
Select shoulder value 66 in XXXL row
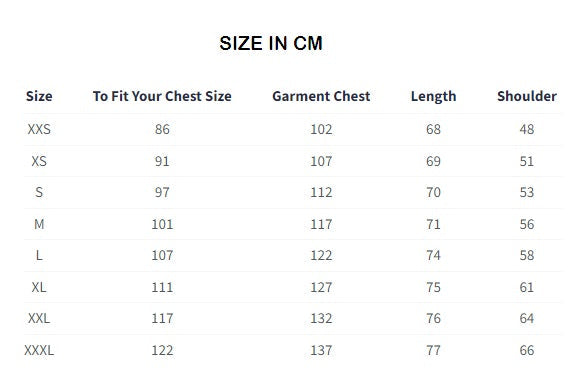click(527, 350)
